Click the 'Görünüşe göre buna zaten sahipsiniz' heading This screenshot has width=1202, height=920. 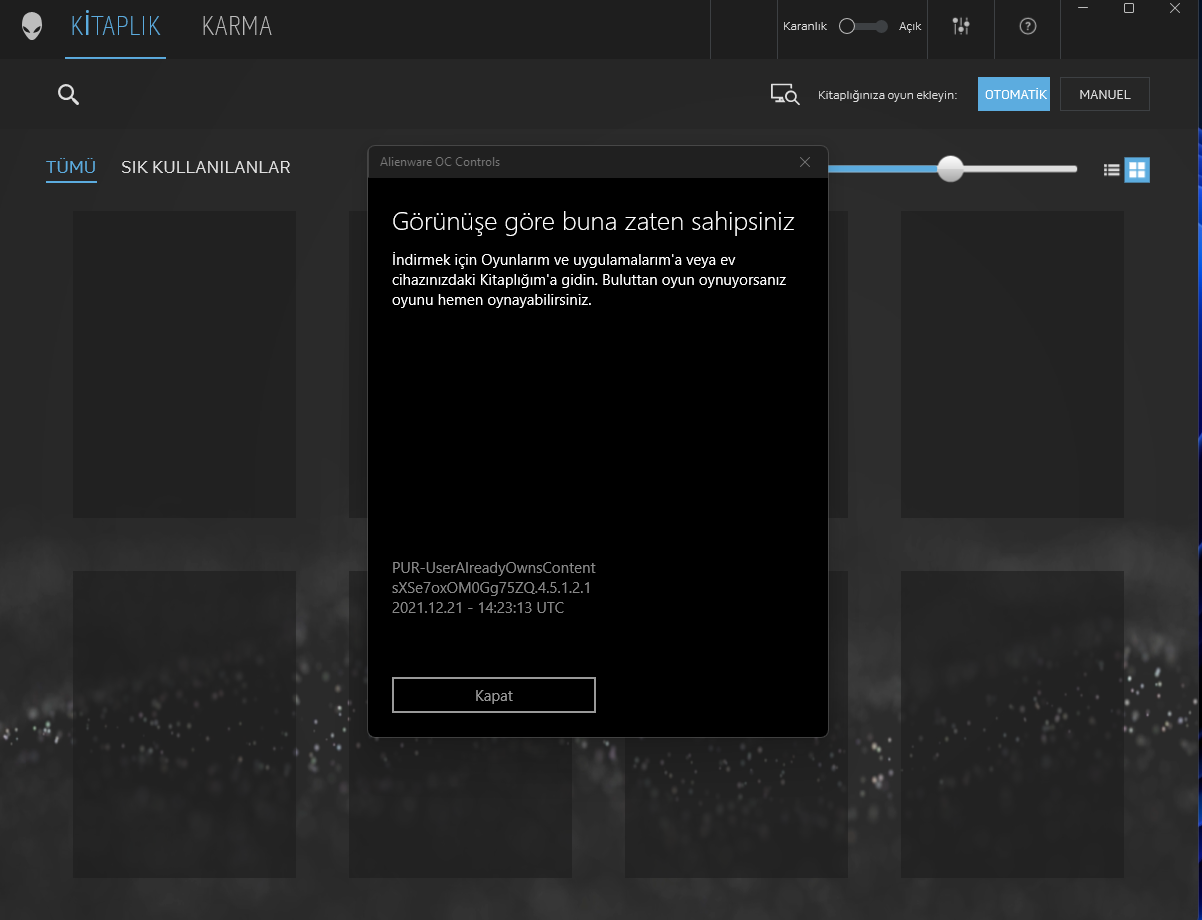[593, 221]
